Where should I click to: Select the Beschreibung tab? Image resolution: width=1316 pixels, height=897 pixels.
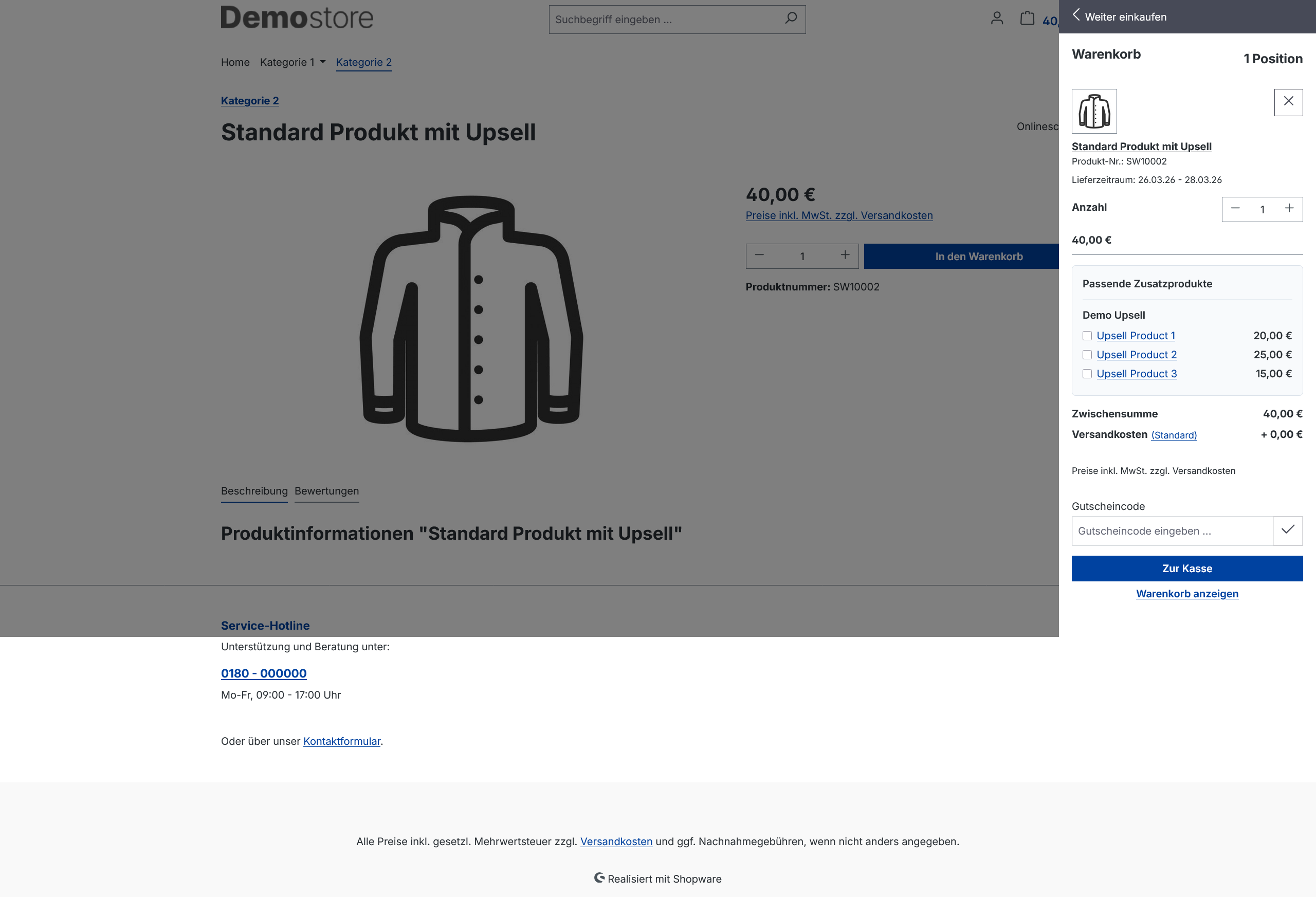point(254,491)
